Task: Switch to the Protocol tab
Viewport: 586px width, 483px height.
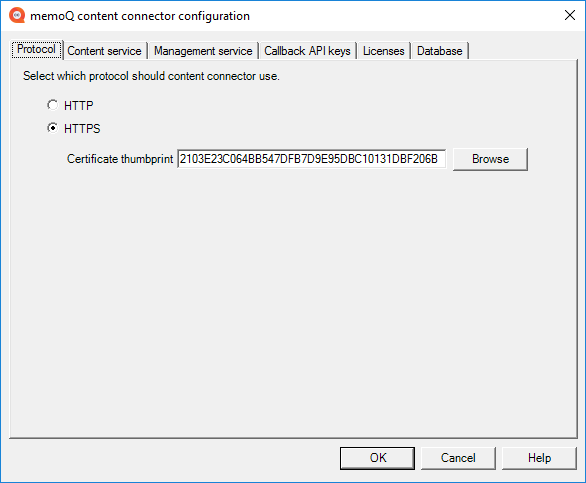Action: point(36,49)
